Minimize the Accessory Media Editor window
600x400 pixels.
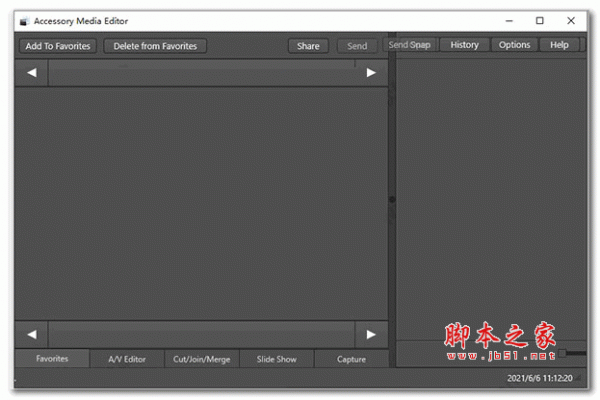coord(509,21)
